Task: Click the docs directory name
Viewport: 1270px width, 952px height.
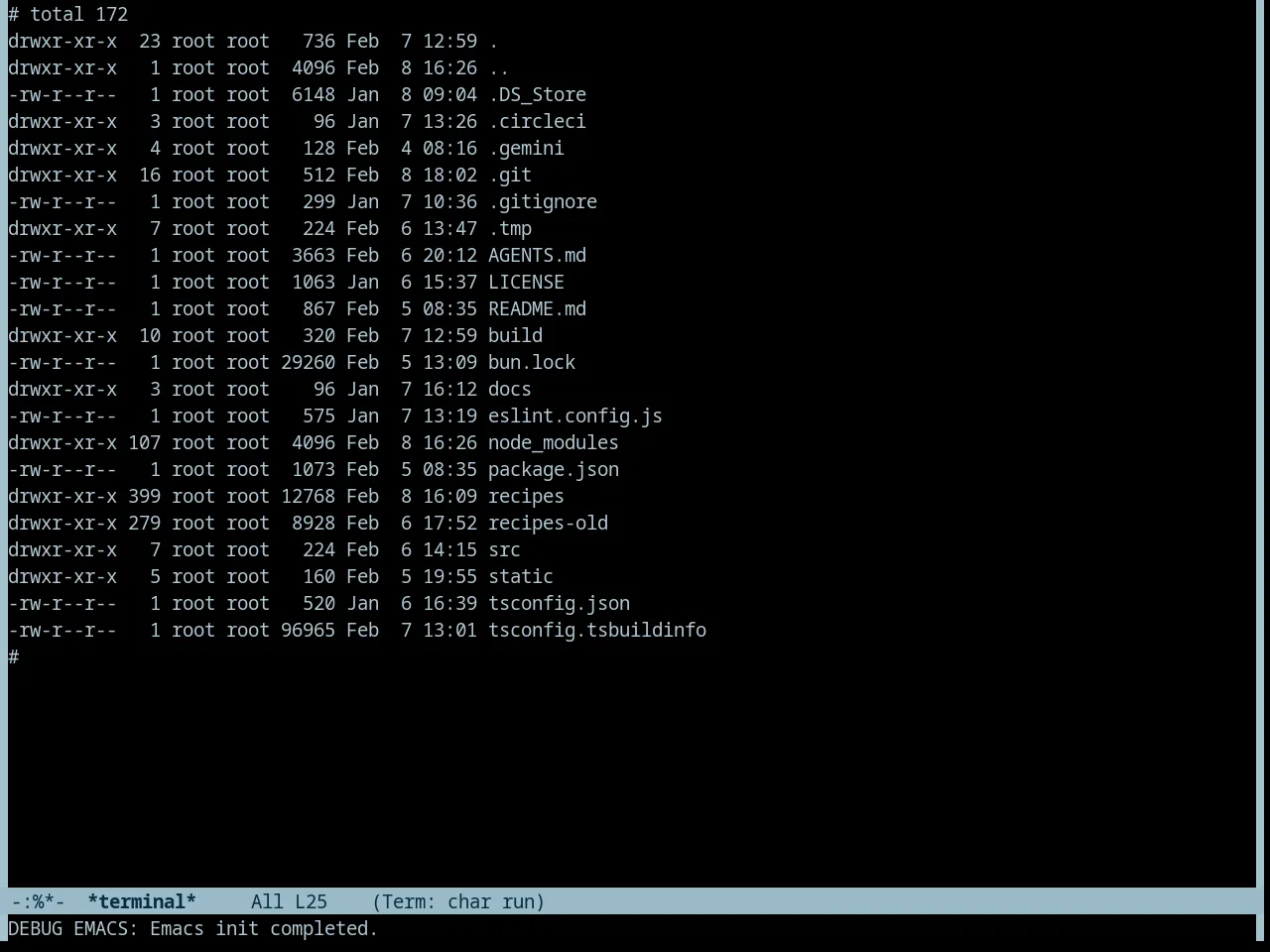Action: click(510, 390)
